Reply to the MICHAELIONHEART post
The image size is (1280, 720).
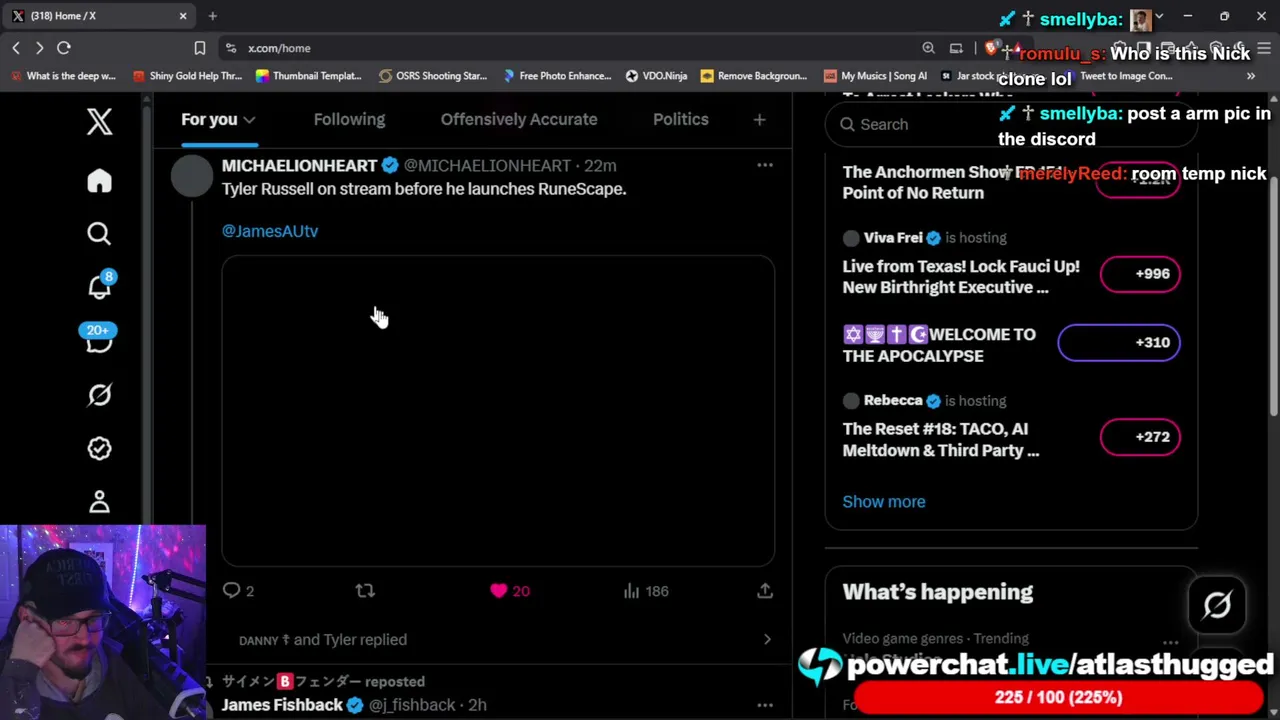(x=238, y=591)
